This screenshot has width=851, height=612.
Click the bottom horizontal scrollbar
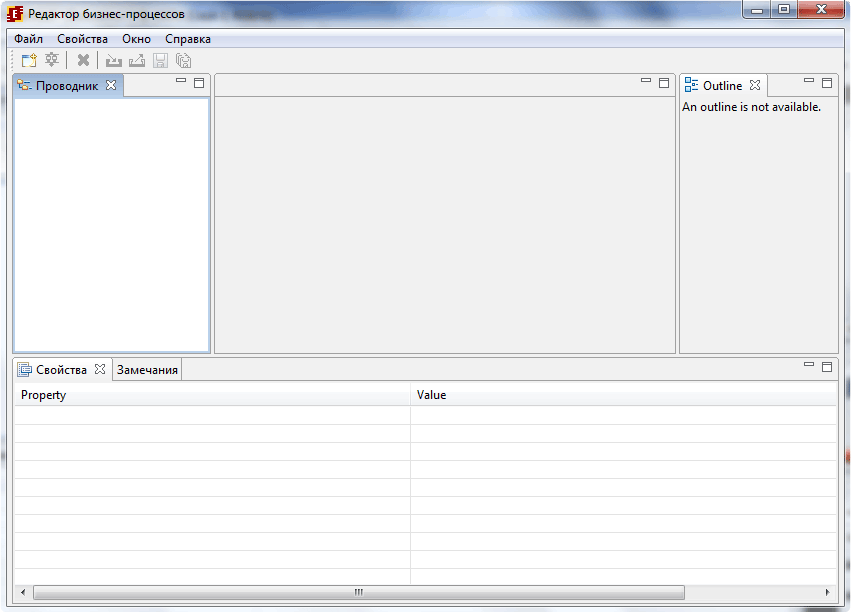[357, 592]
